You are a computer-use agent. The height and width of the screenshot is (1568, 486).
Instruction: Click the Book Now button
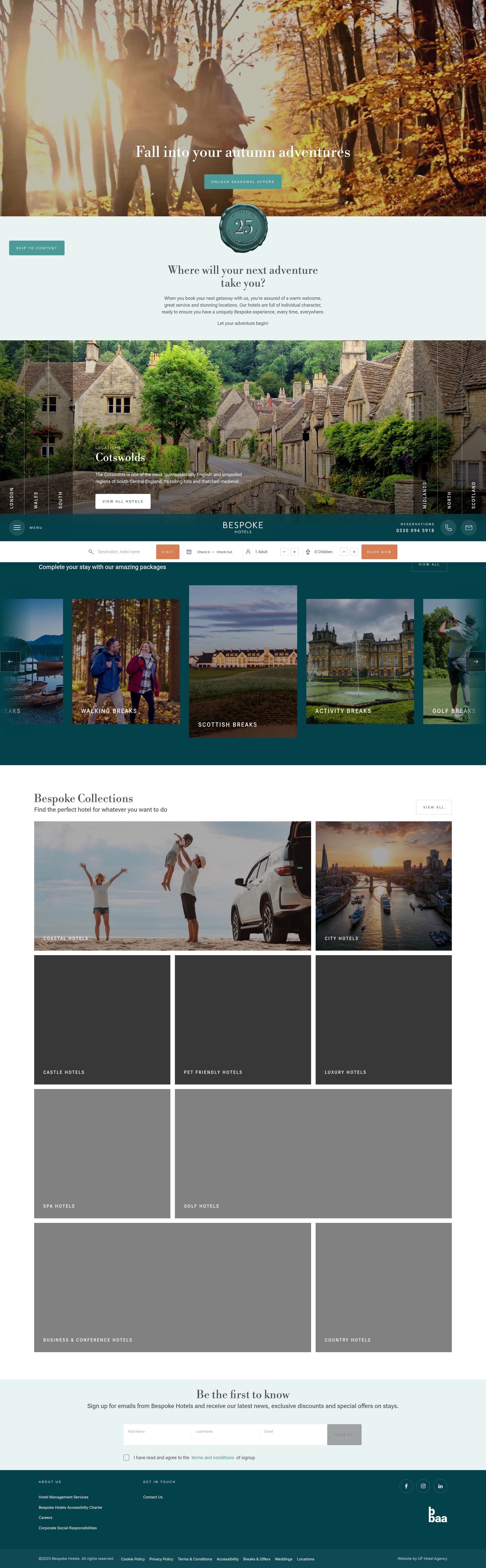(379, 552)
